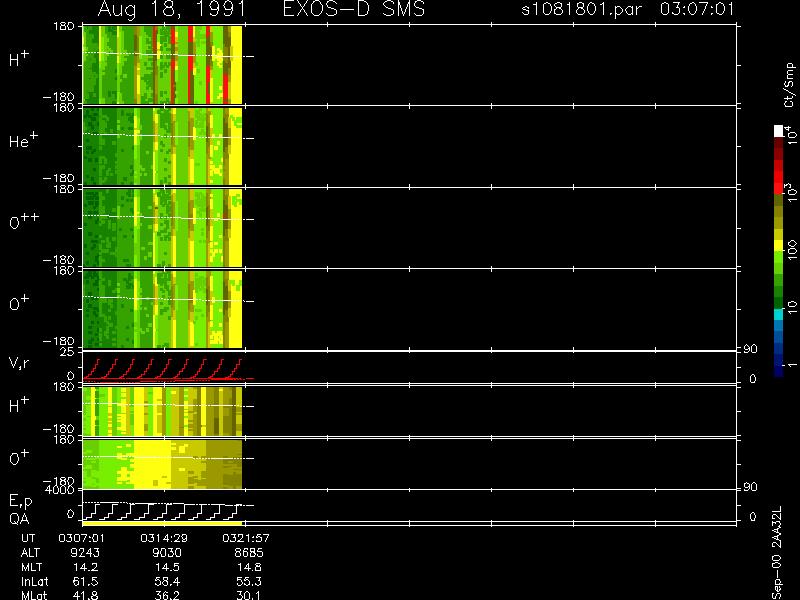Click the 'EXOS-D SMS' title text
Image resolution: width=800 pixels, height=600 pixels.
pyautogui.click(x=354, y=9)
